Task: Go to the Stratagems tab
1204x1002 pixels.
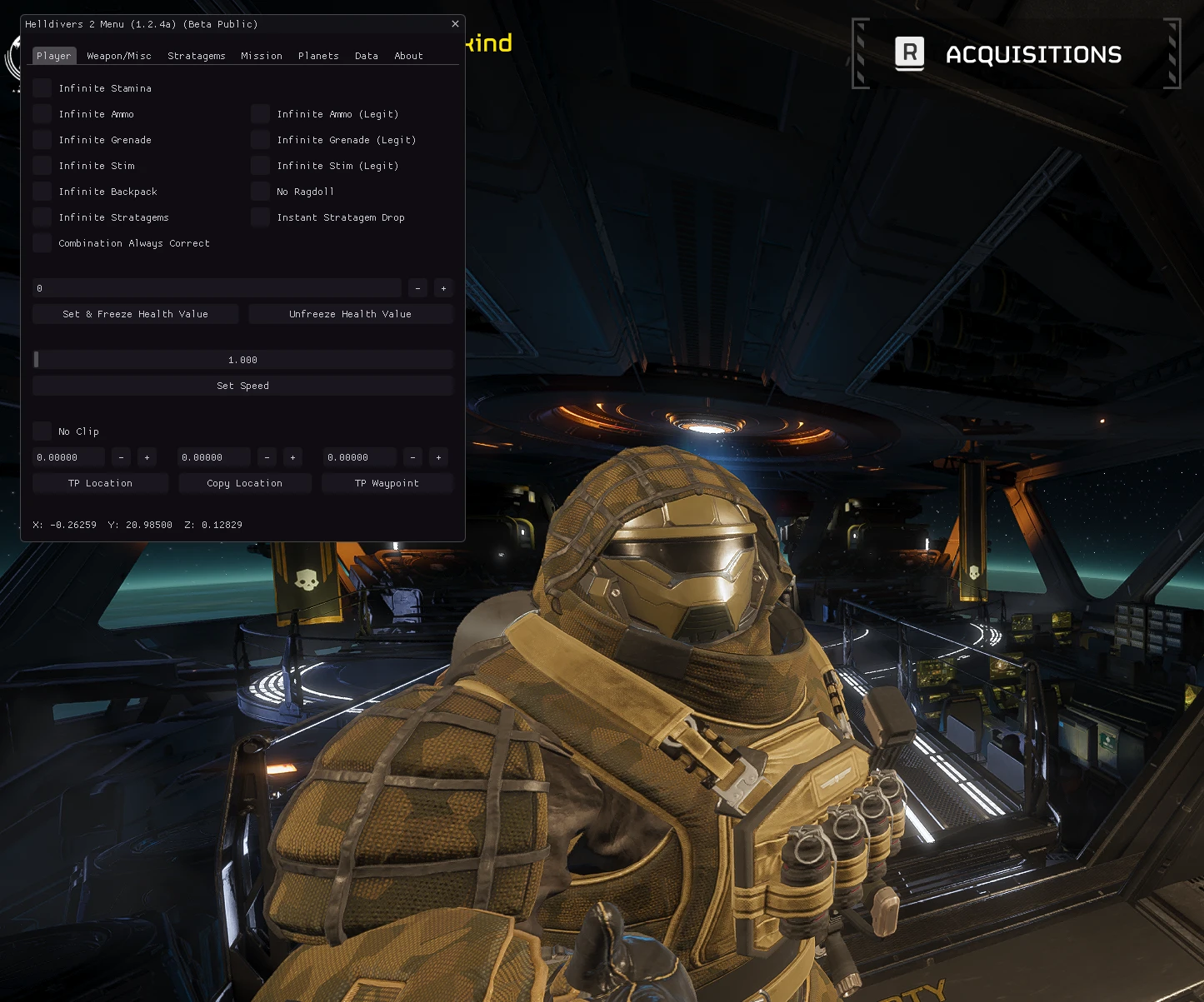Action: coord(197,56)
